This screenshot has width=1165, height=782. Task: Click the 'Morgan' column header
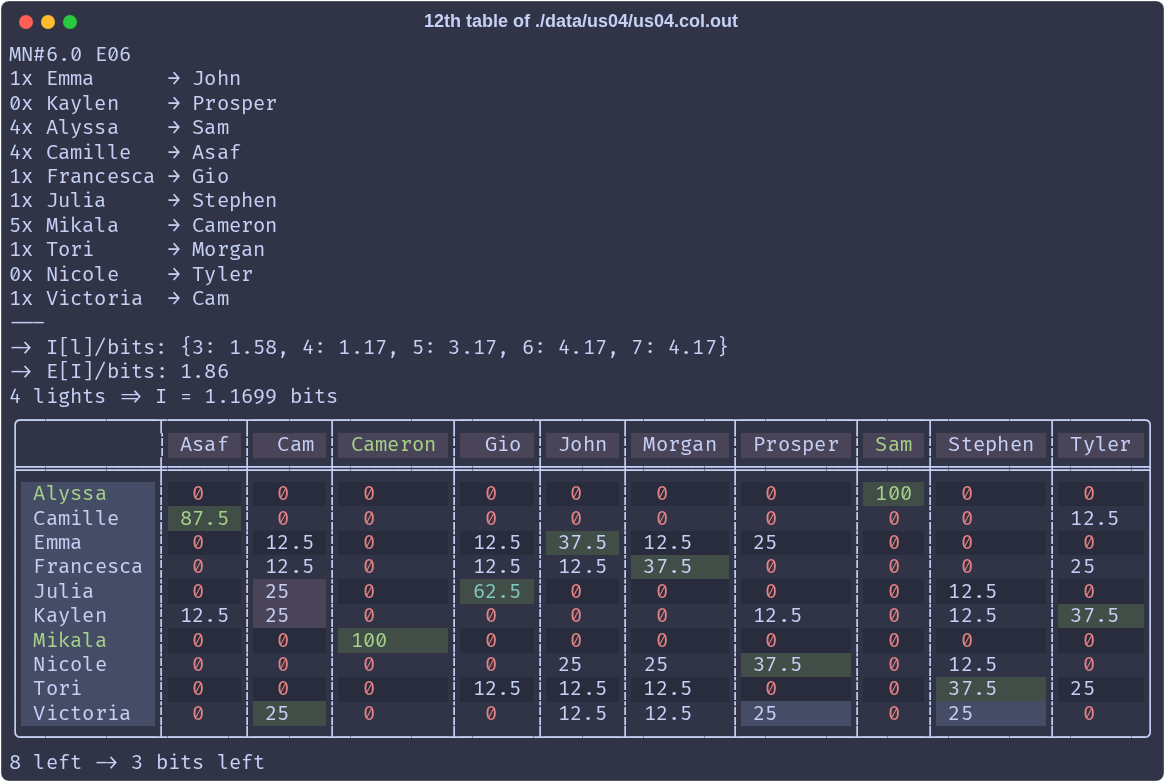coord(679,444)
